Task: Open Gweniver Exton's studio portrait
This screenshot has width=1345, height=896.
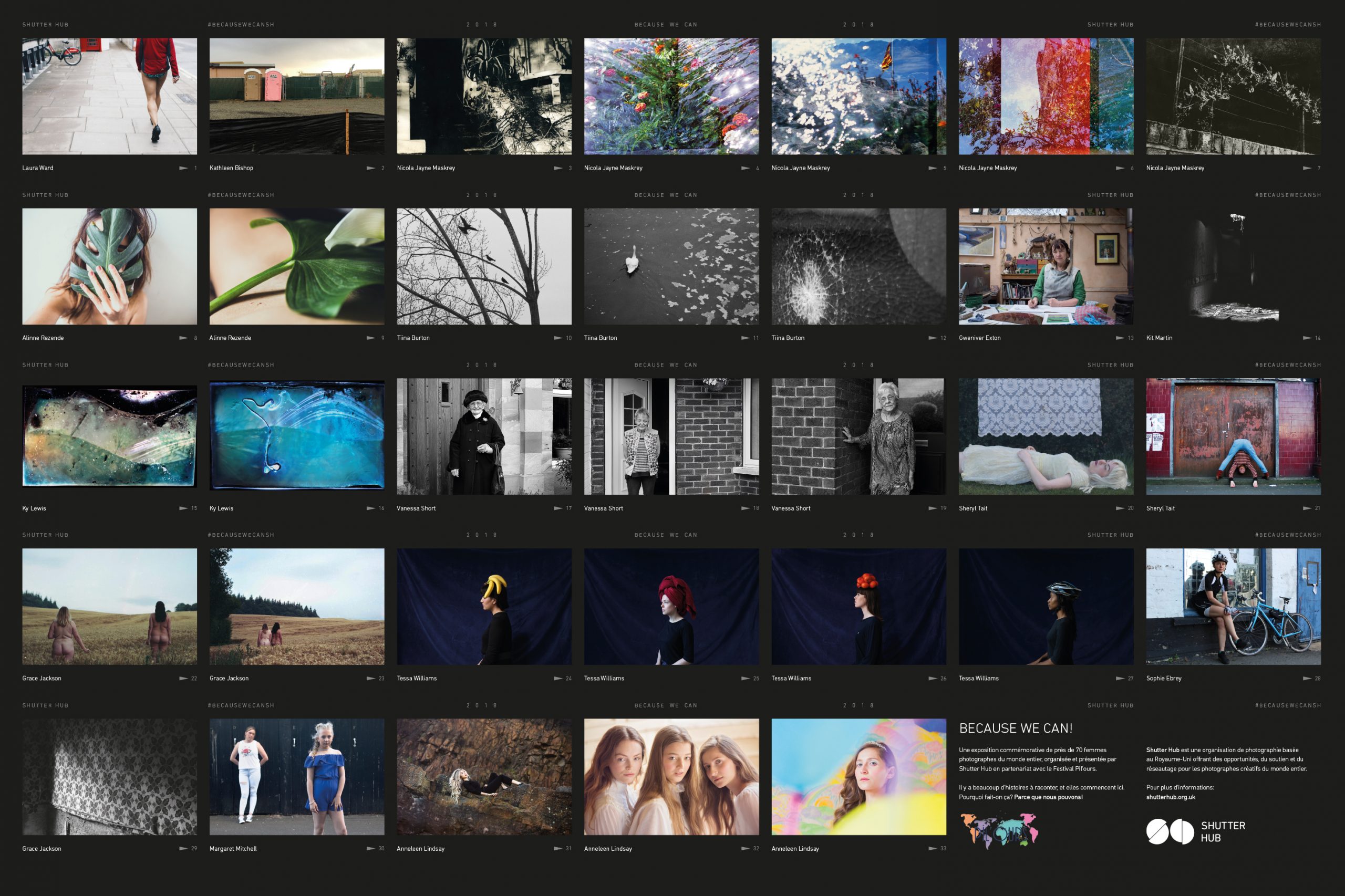Action: (x=1046, y=266)
